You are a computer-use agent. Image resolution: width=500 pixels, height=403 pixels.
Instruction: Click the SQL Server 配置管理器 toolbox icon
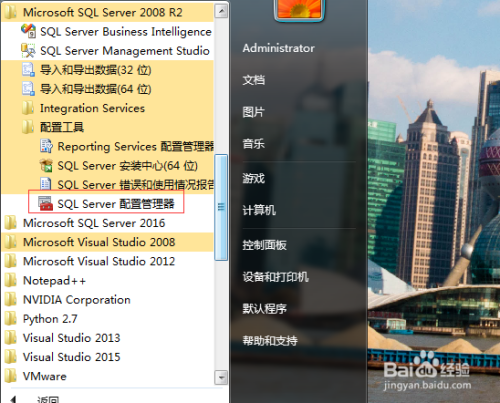pos(45,203)
